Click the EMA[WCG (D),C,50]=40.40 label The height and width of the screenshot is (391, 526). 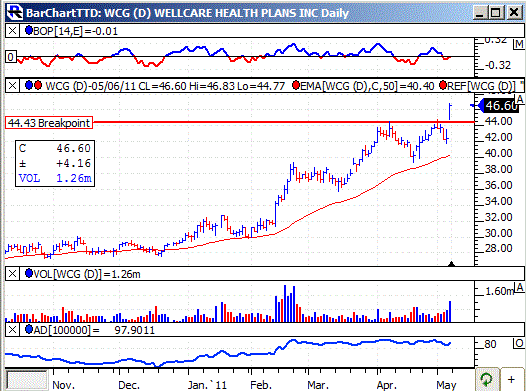(x=367, y=86)
